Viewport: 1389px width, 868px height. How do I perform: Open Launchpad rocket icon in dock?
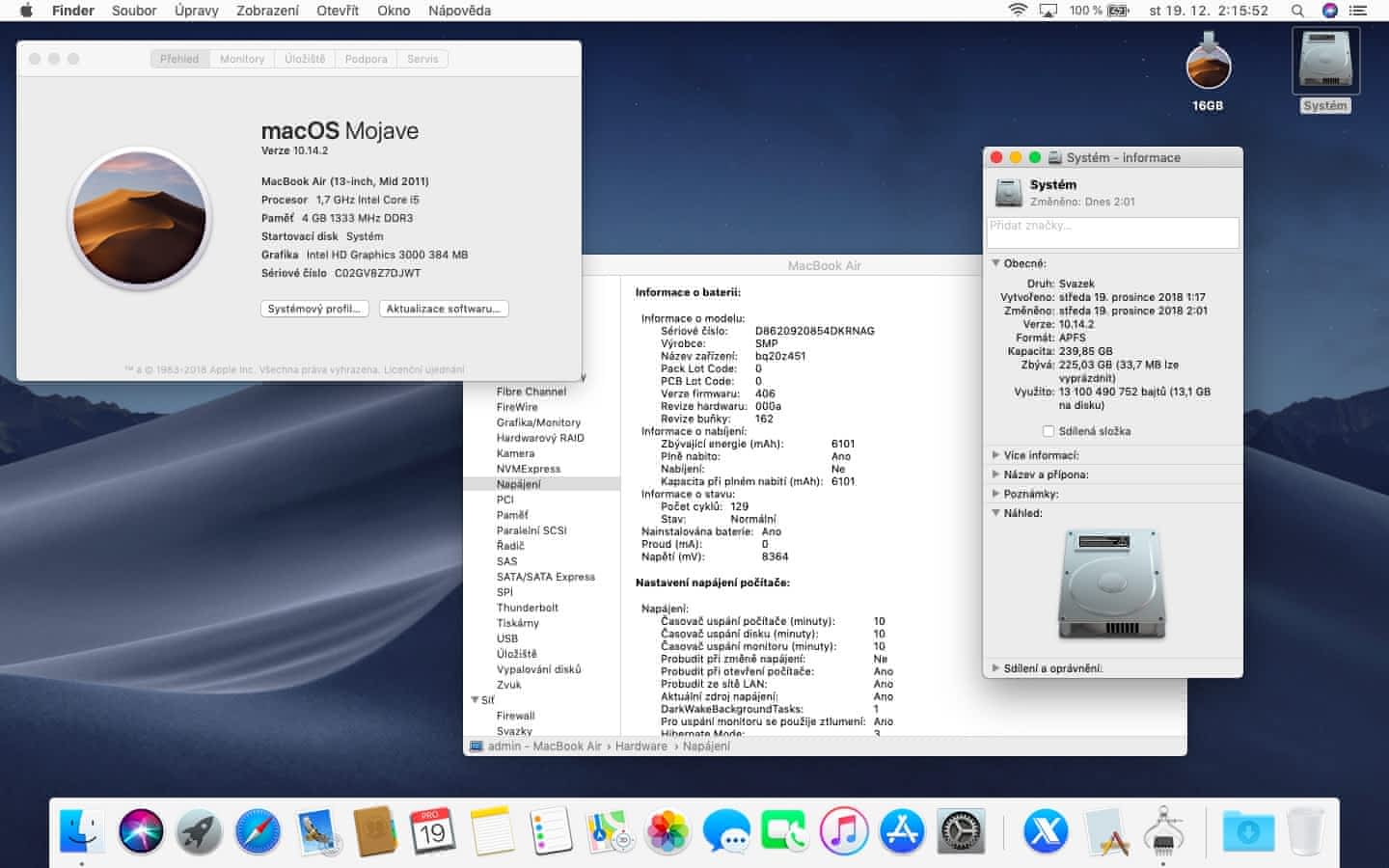pyautogui.click(x=200, y=831)
